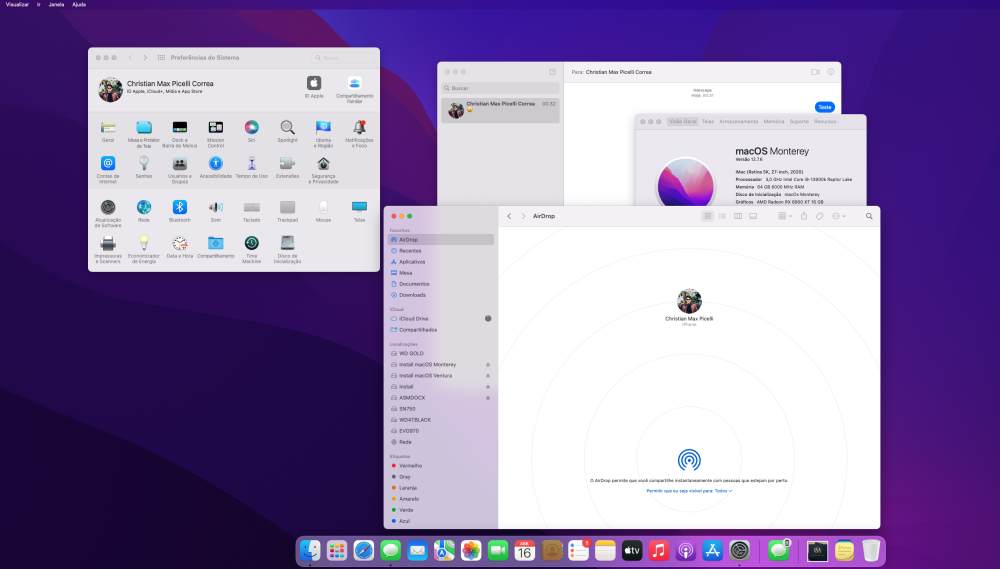The image size is (1000, 569).
Task: Switch to Suporte tab
Action: [x=798, y=121]
